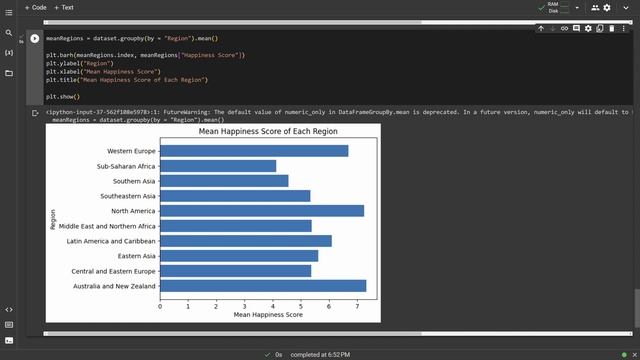Image resolution: width=640 pixels, height=360 pixels.
Task: Open cell editor settings gear
Action: [x=588, y=29]
